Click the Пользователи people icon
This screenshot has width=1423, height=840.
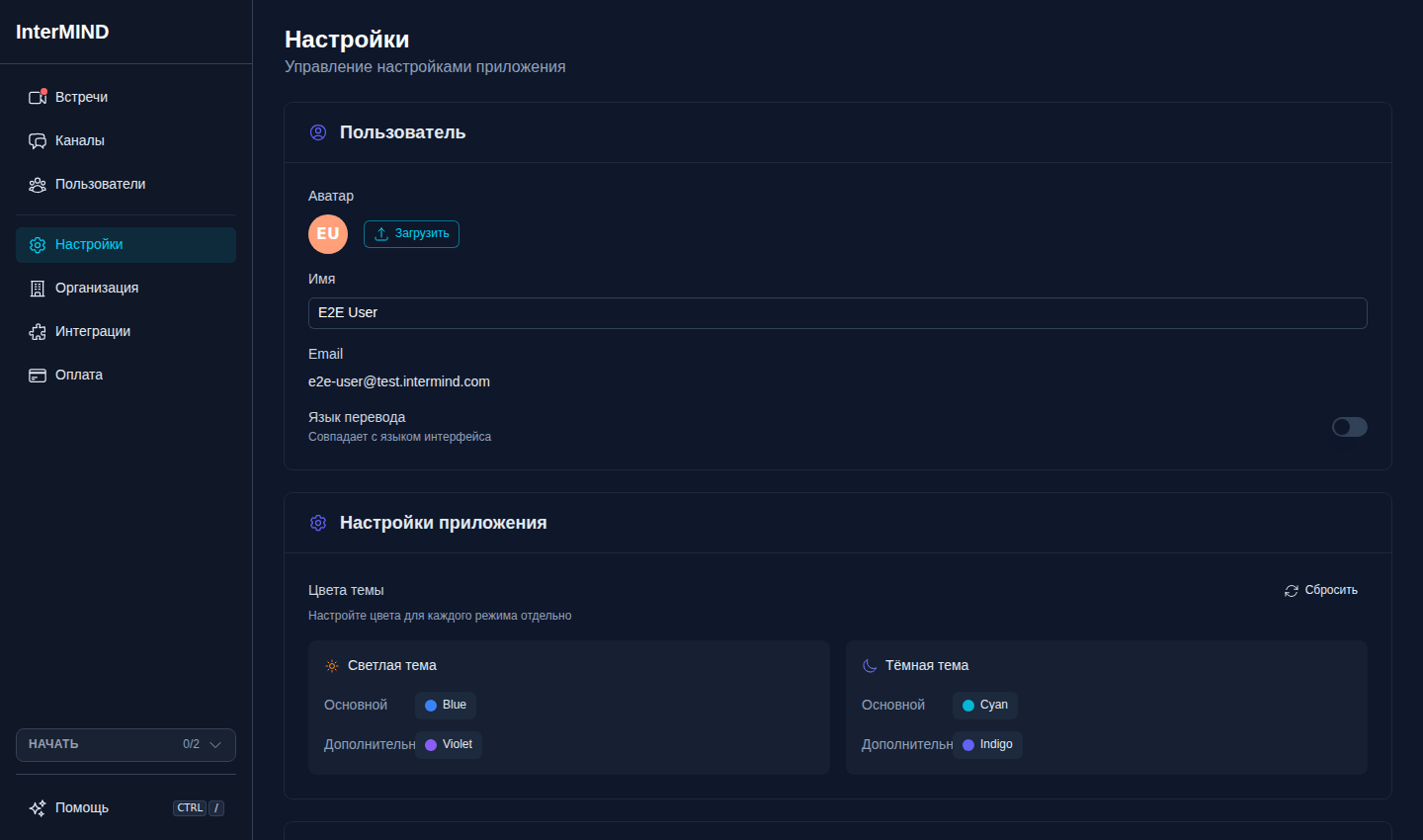tap(38, 185)
